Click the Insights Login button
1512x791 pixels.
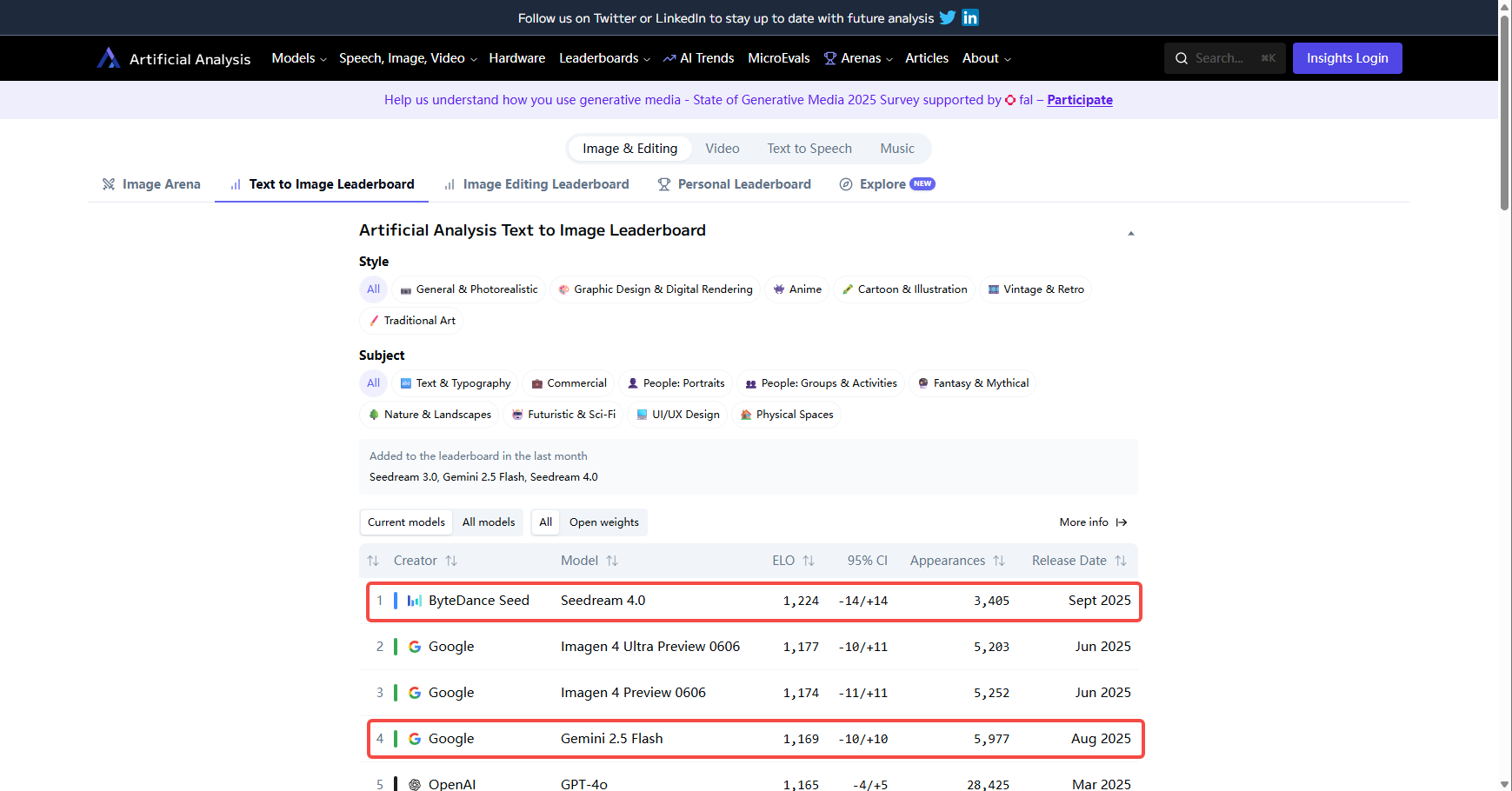click(x=1347, y=58)
